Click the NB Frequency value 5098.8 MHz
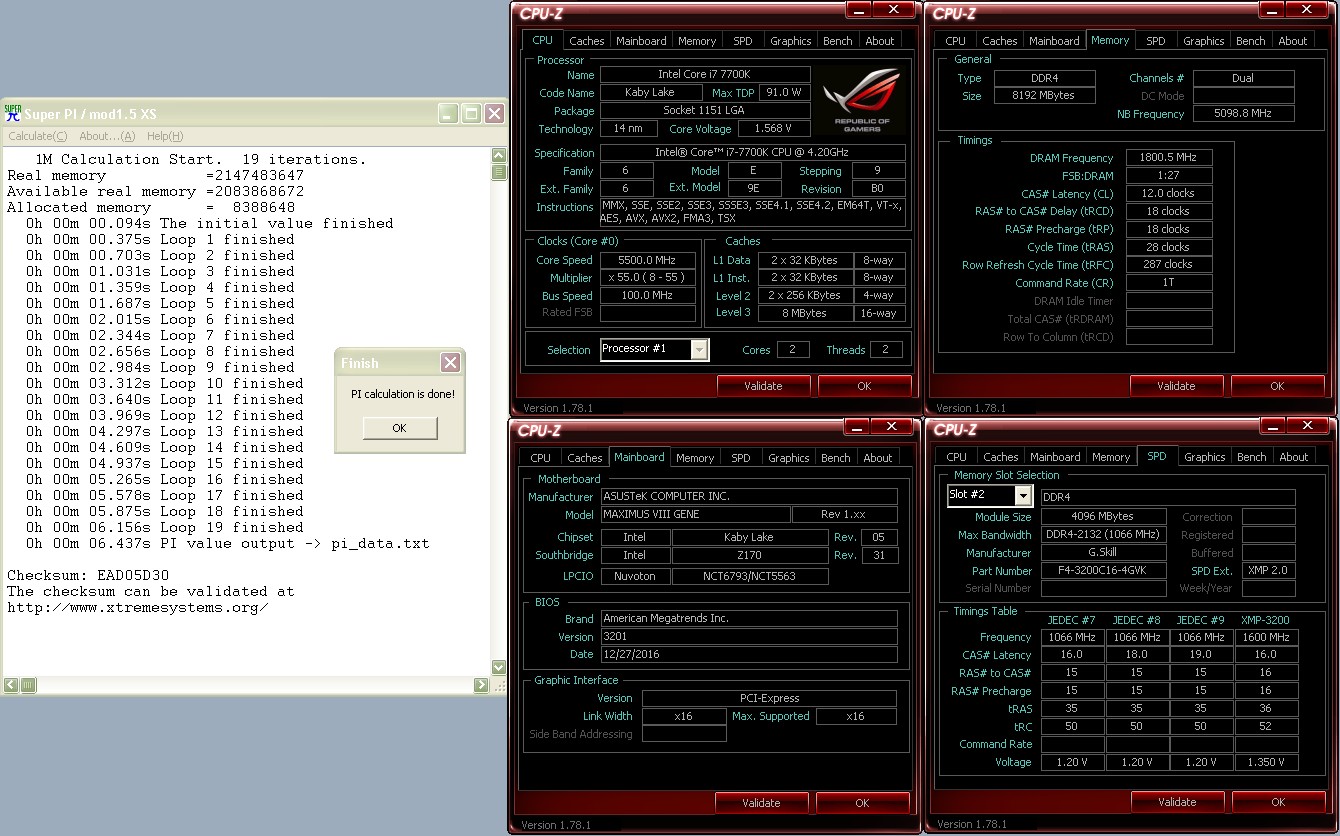Viewport: 1340px width, 836px height. [x=1244, y=114]
